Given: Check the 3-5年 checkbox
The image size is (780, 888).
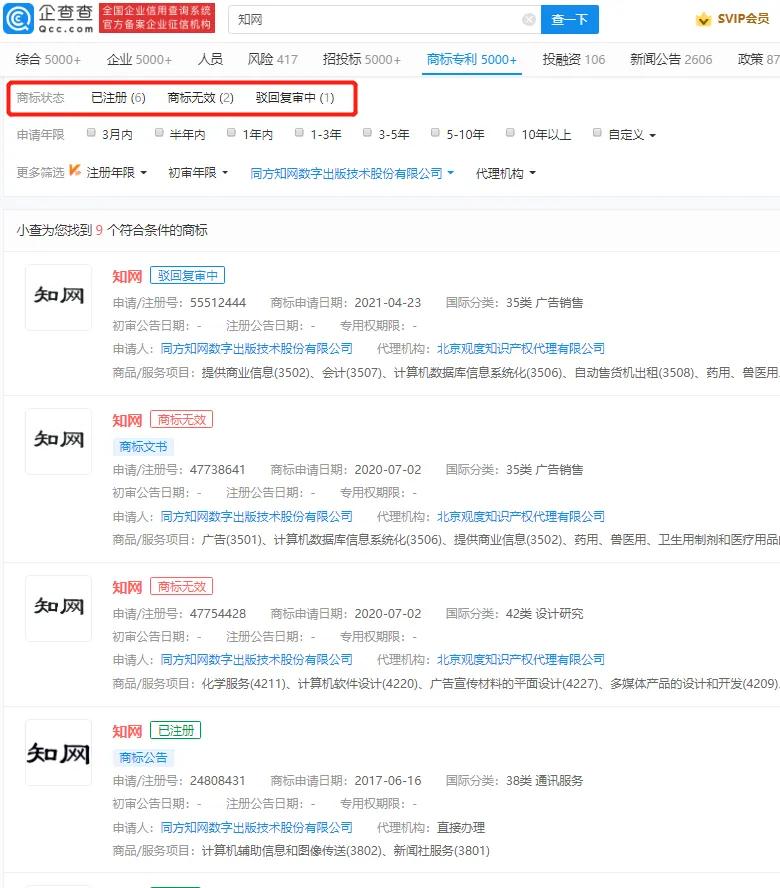Looking at the screenshot, I should (367, 133).
